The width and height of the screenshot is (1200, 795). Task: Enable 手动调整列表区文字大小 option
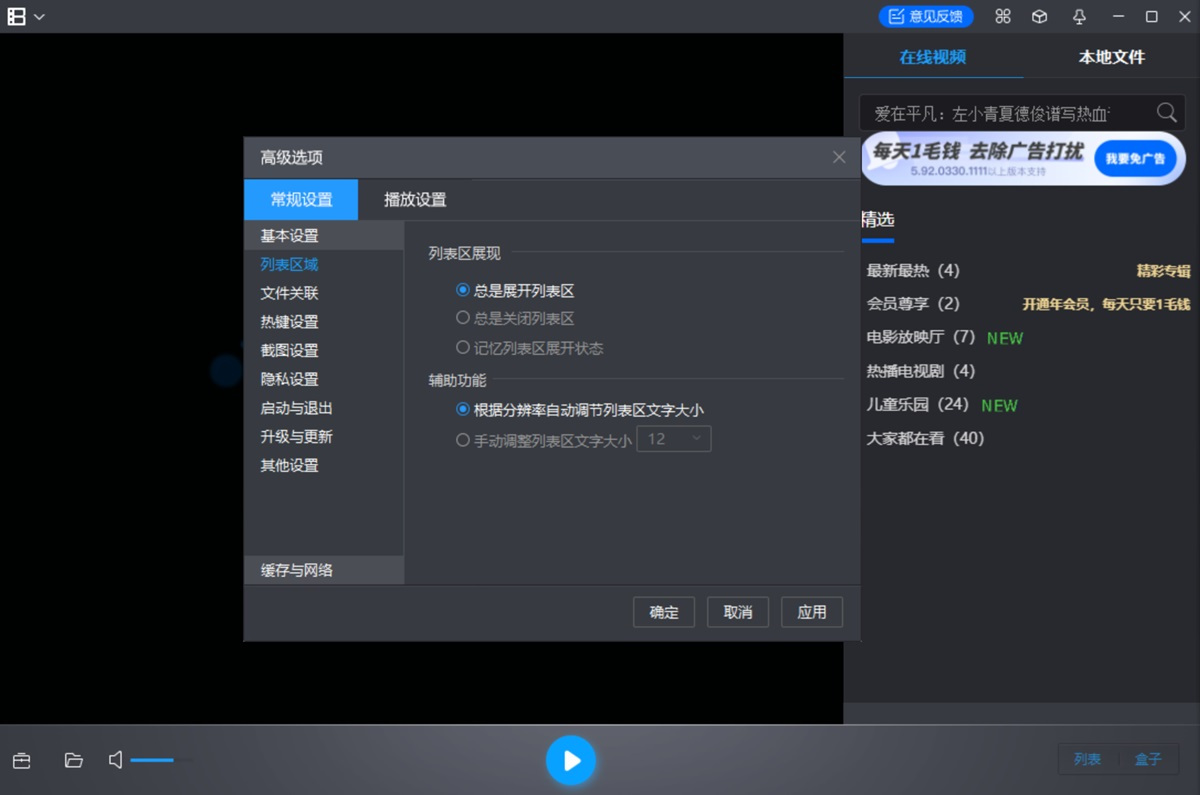(461, 438)
